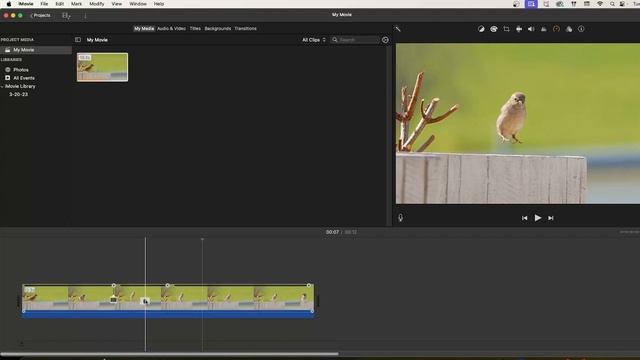Click the Photos library icon
Viewport: 640px width, 360px height.
(8, 70)
